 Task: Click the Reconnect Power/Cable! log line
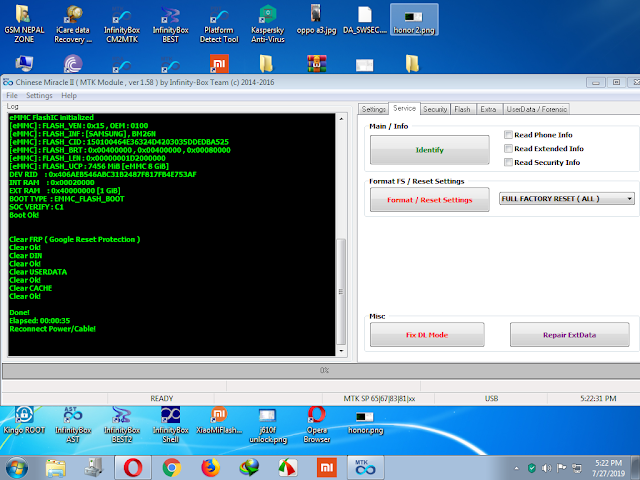(52, 329)
